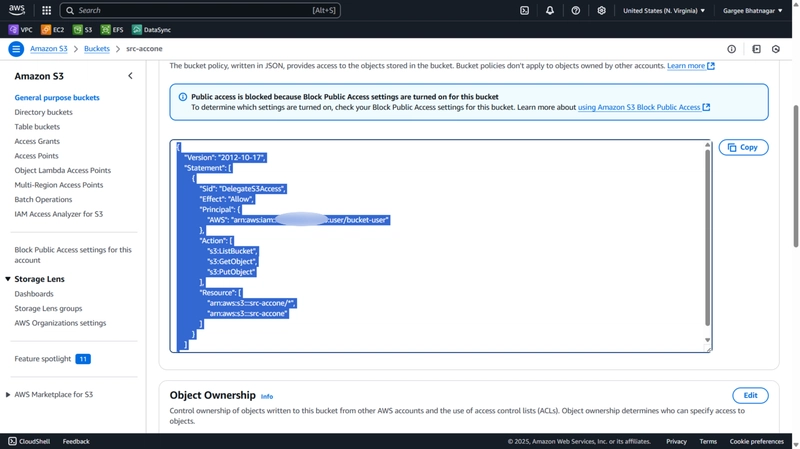Go to the Buckets breadcrumb link

coord(96,48)
